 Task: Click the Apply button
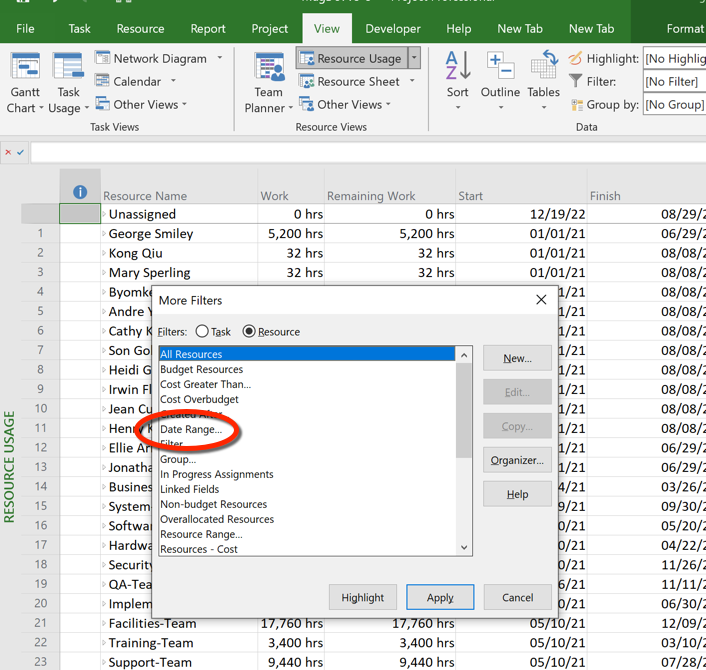pyautogui.click(x=440, y=597)
